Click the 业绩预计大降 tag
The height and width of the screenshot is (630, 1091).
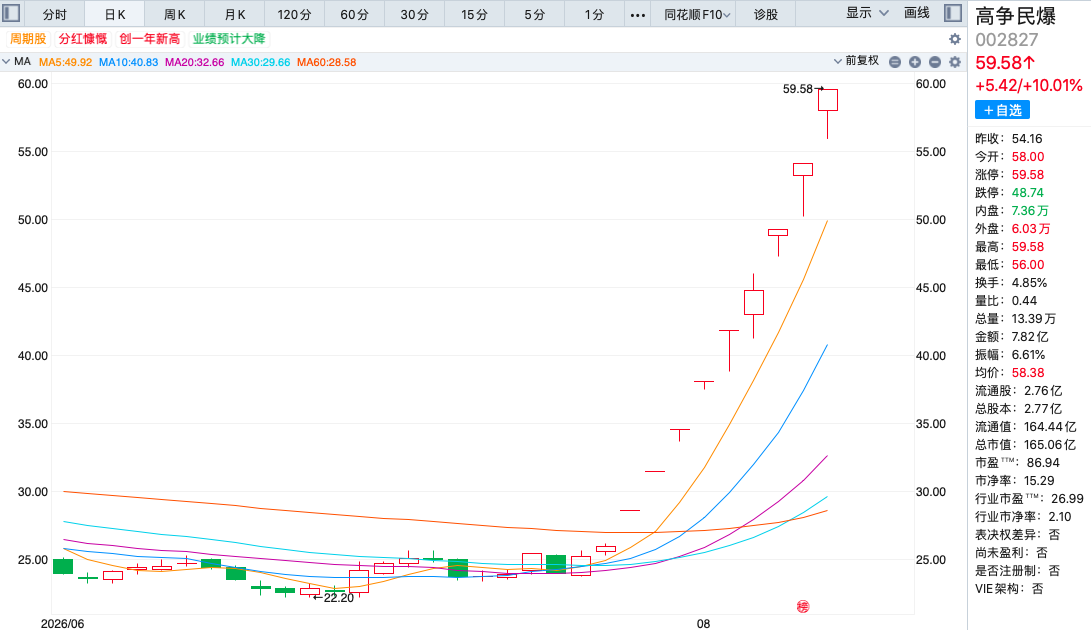tap(229, 39)
